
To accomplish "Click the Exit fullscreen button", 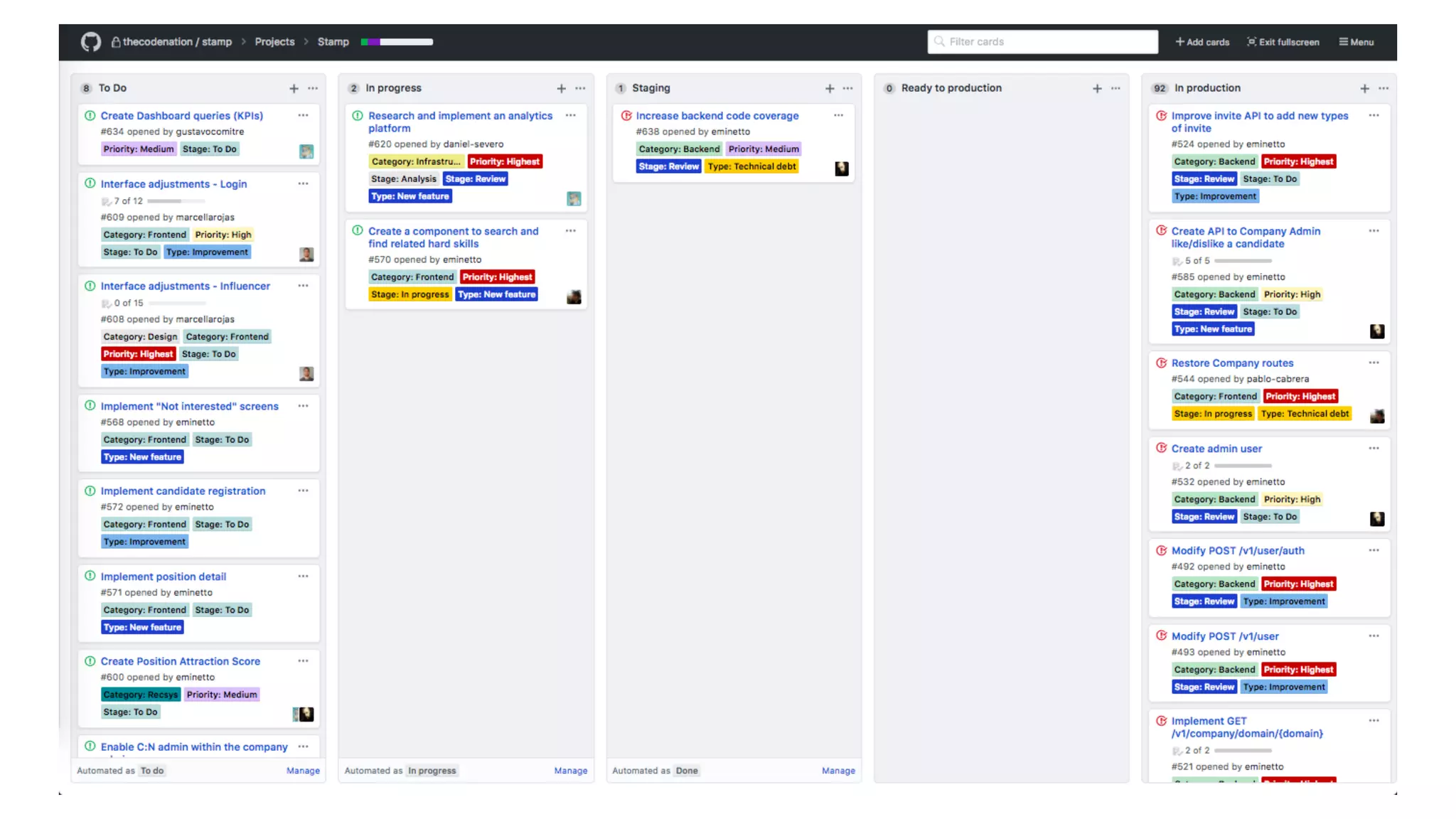I will tap(1283, 42).
